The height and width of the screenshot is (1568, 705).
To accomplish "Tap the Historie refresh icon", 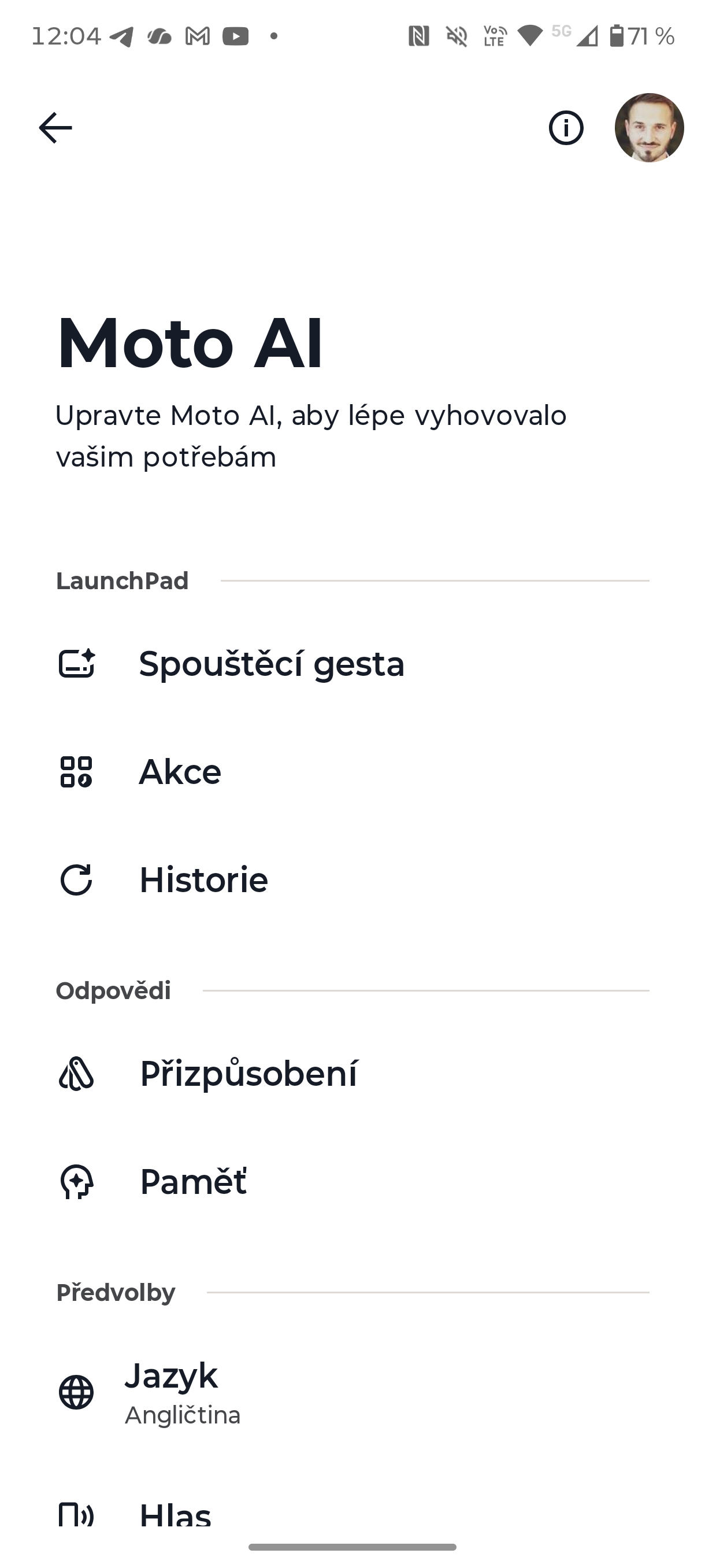I will coord(77,880).
